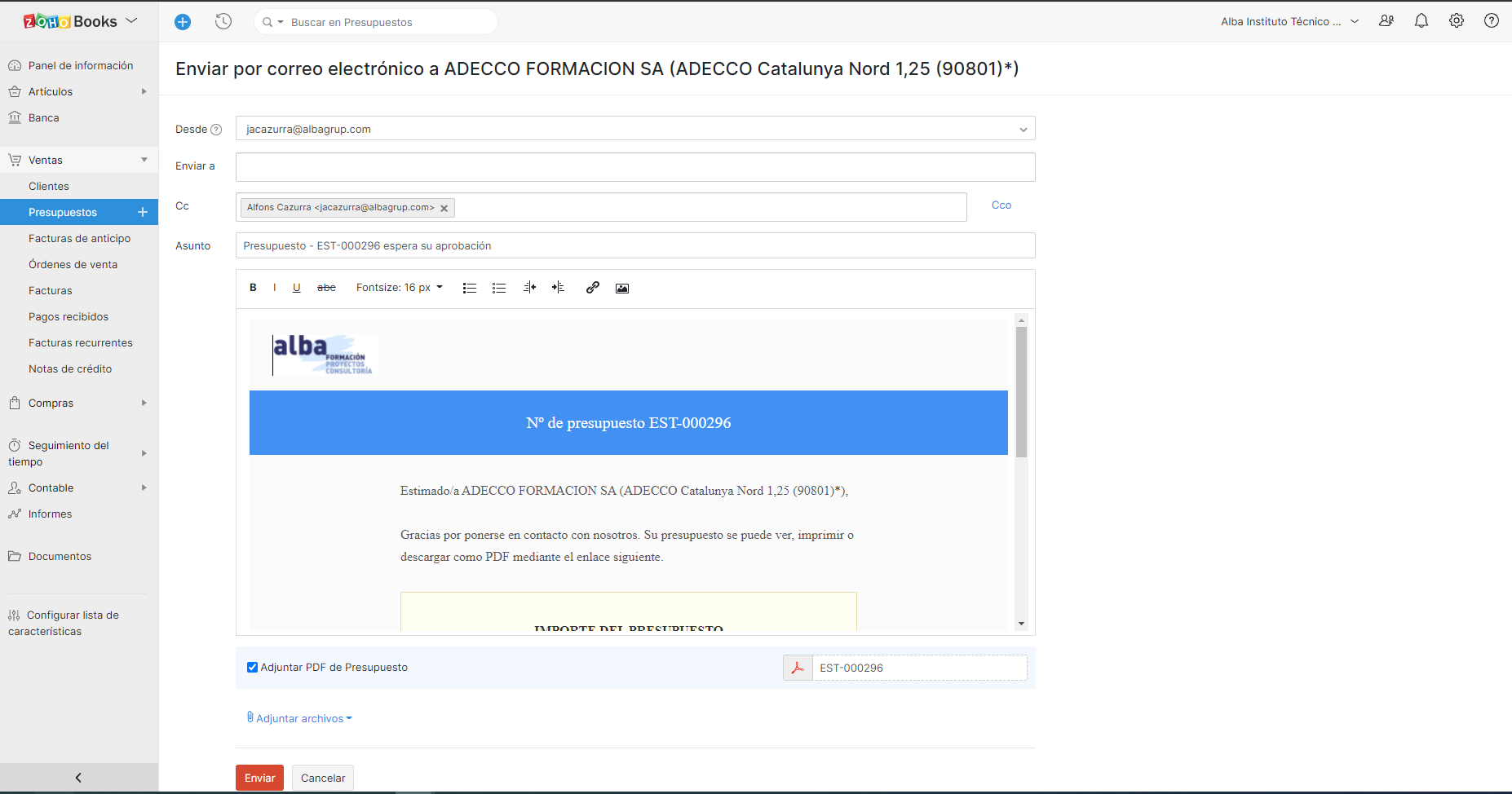Click the PDF attachment icon
This screenshot has width=1512, height=794.
click(x=798, y=668)
